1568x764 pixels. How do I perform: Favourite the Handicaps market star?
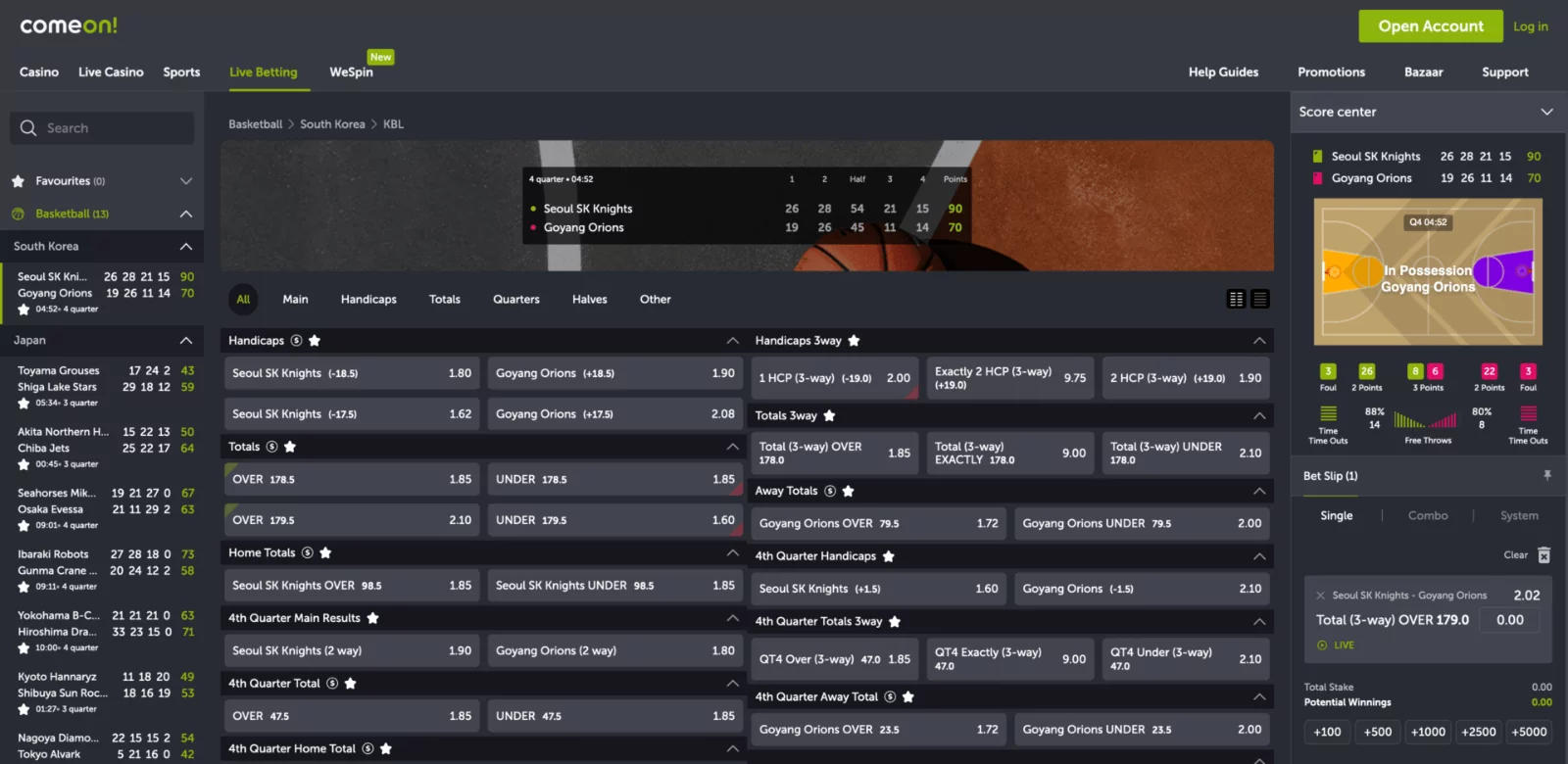coord(315,341)
